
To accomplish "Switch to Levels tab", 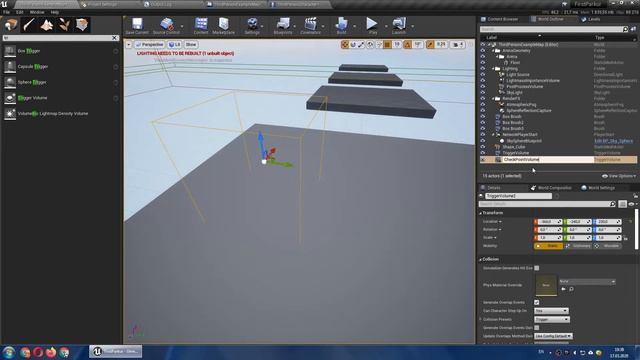I will (591, 19).
